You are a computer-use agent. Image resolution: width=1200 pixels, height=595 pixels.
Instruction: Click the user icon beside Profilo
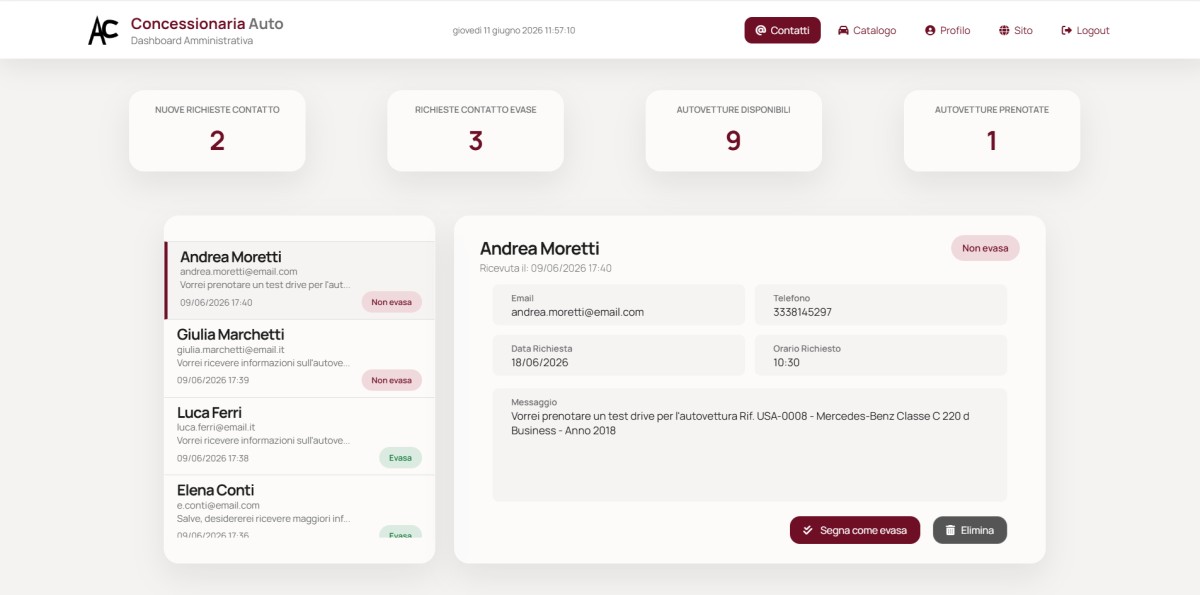(930, 30)
